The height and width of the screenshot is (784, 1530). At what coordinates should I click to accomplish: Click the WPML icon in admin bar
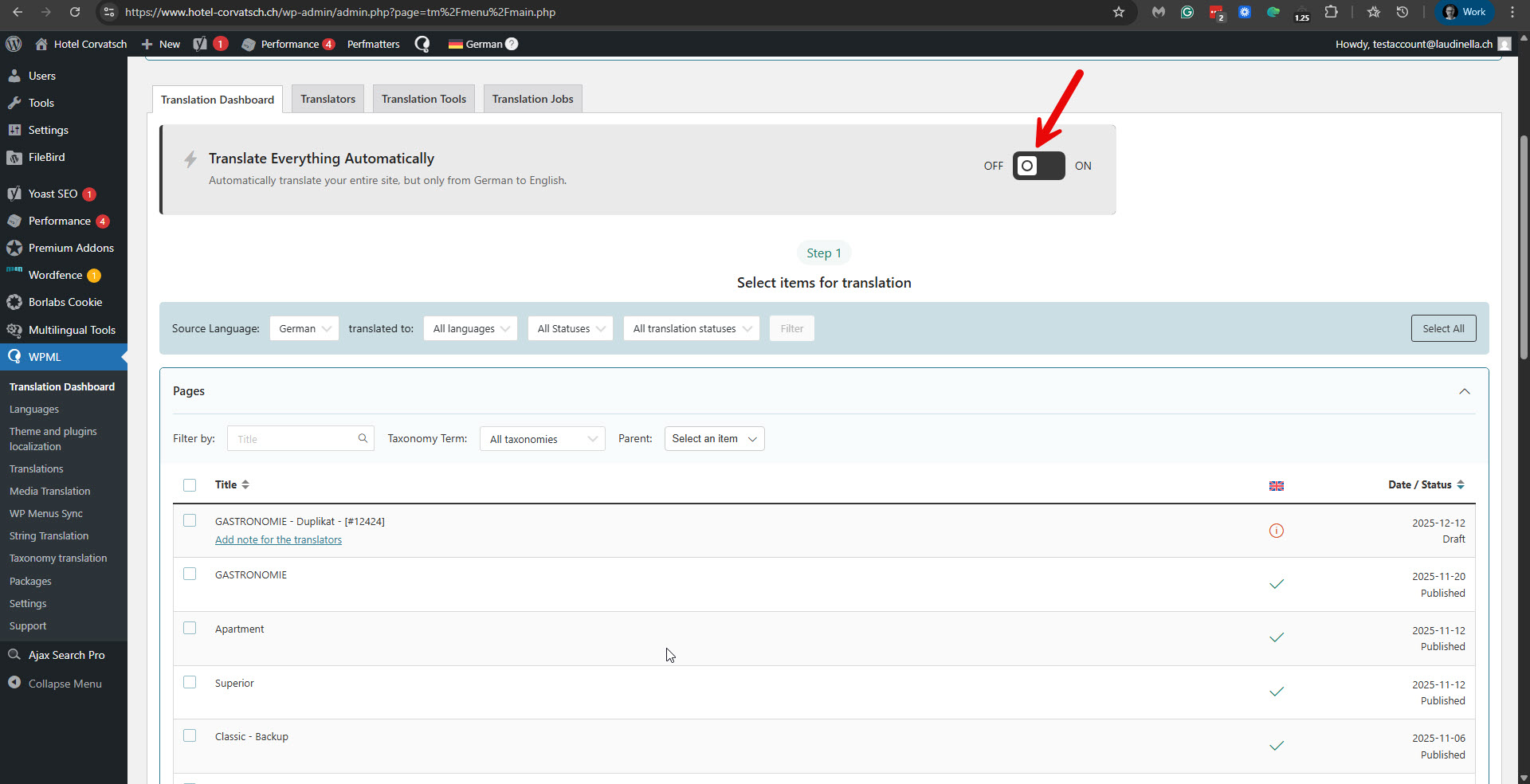point(422,44)
